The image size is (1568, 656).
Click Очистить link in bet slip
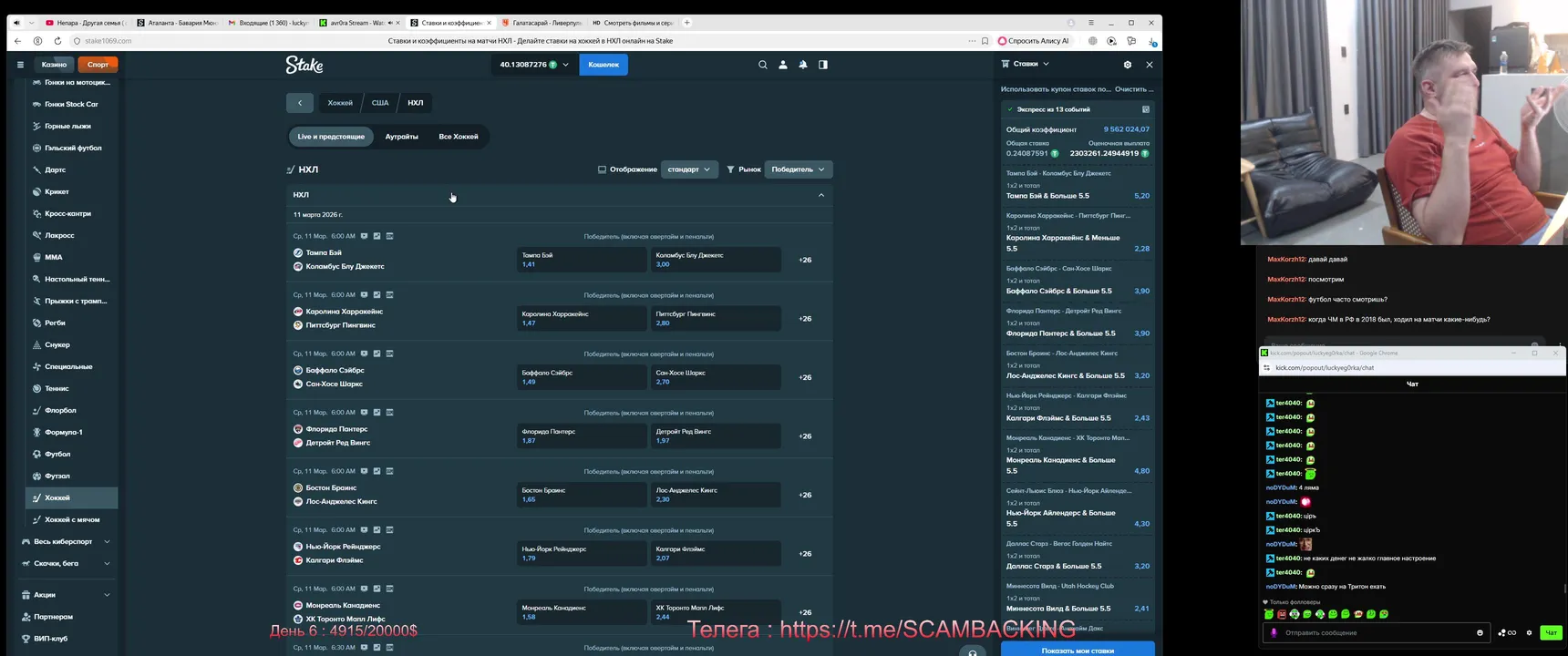(x=1134, y=89)
